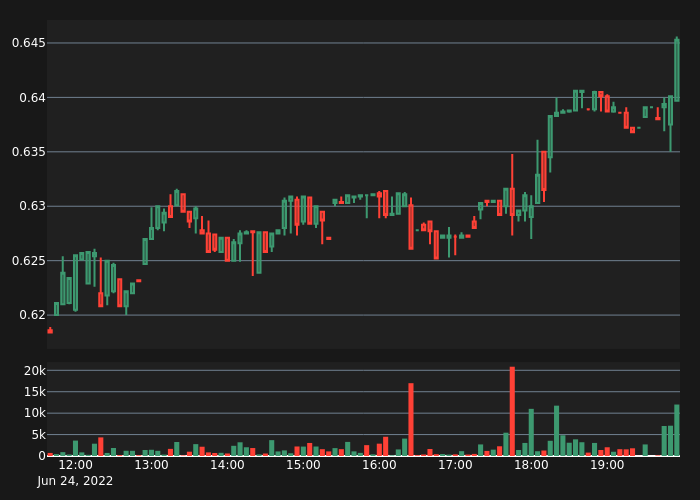
Task: Click the 0.63 price axis label
Action: [x=32, y=206]
